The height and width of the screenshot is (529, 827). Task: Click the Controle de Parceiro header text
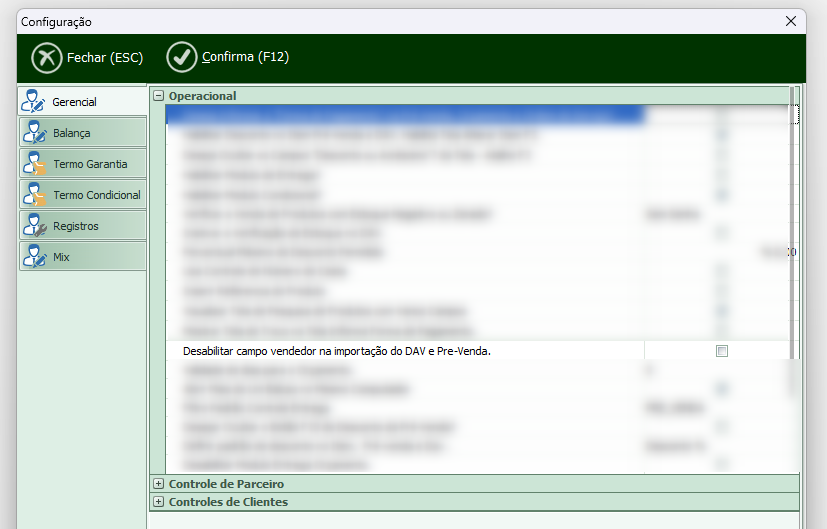[226, 484]
